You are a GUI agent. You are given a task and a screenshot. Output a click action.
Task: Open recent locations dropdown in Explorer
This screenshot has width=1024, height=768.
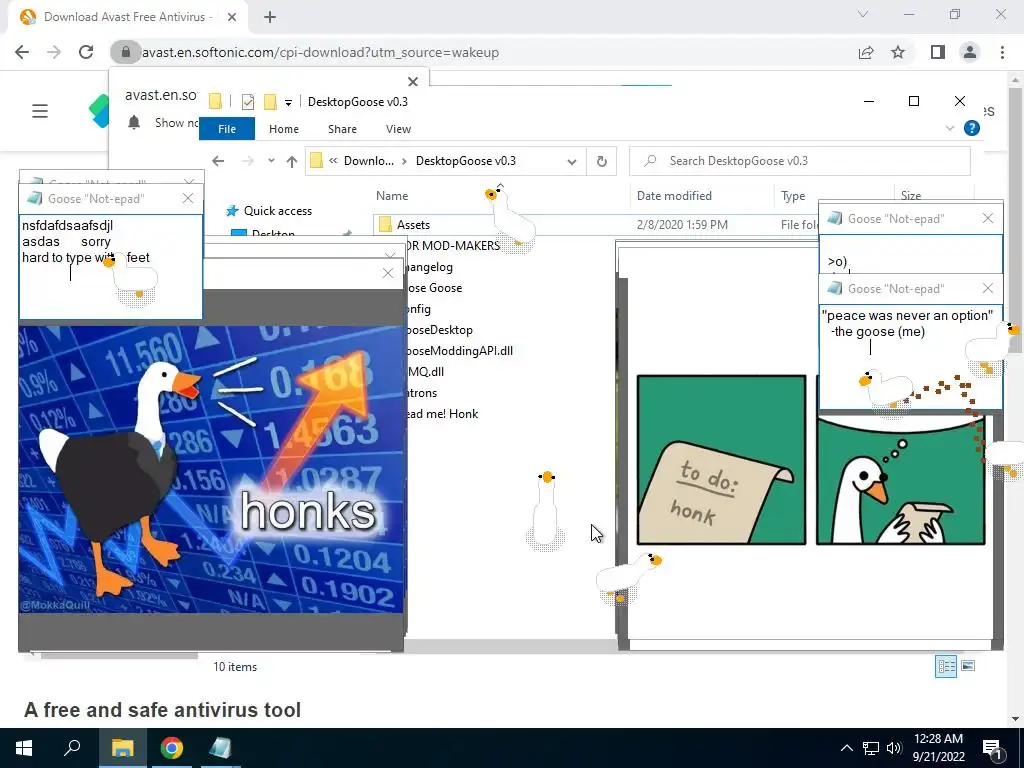click(271, 161)
